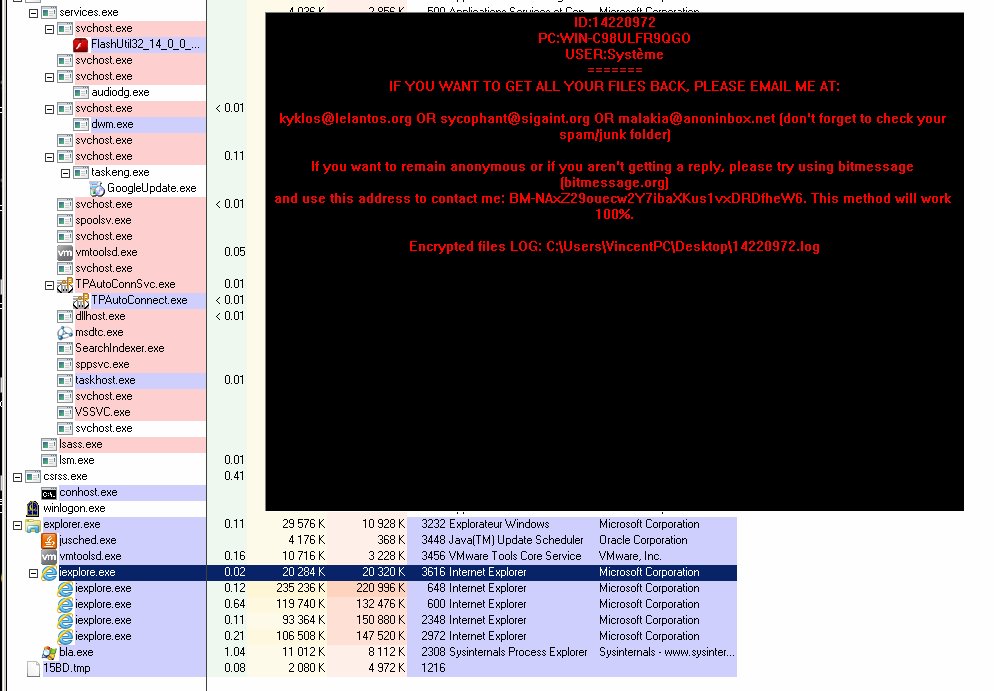994x691 pixels.
Task: Click ransom note ID:14220972 line
Action: pyautogui.click(x=614, y=22)
